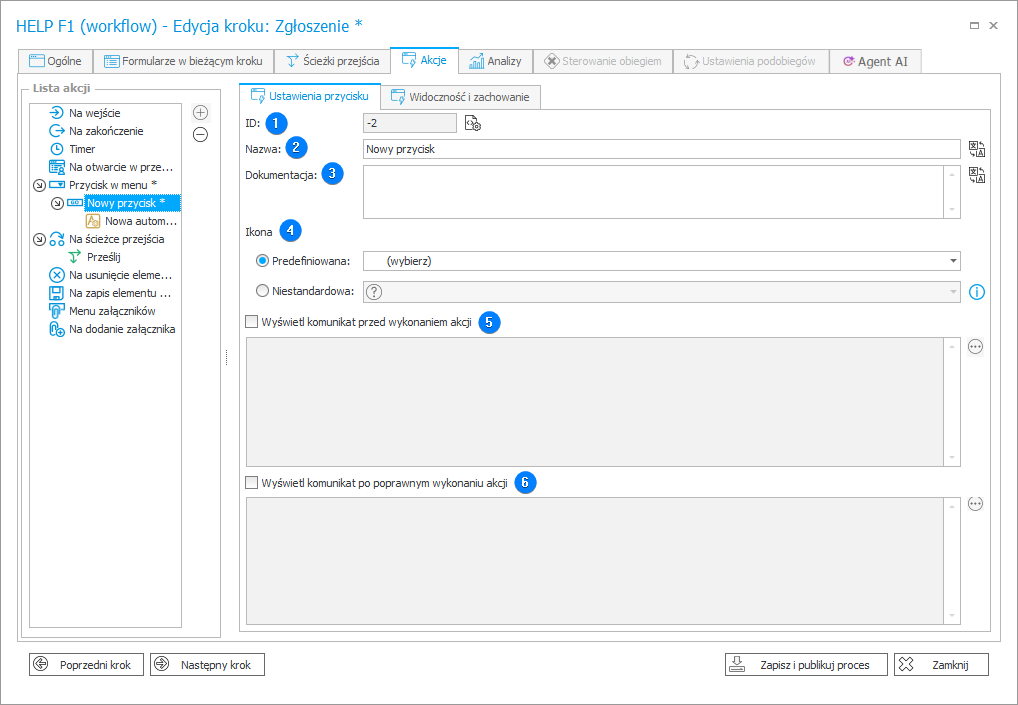
Task: Open the Predefiniowana icon dropdown
Action: point(953,261)
